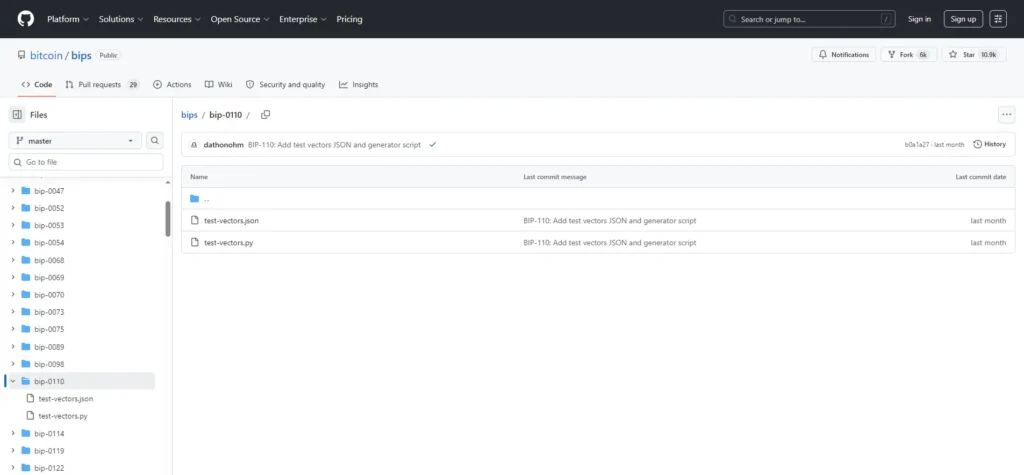The image size is (1024, 475).
Task: Click the bip-0110 open folder icon
Action: click(26, 381)
